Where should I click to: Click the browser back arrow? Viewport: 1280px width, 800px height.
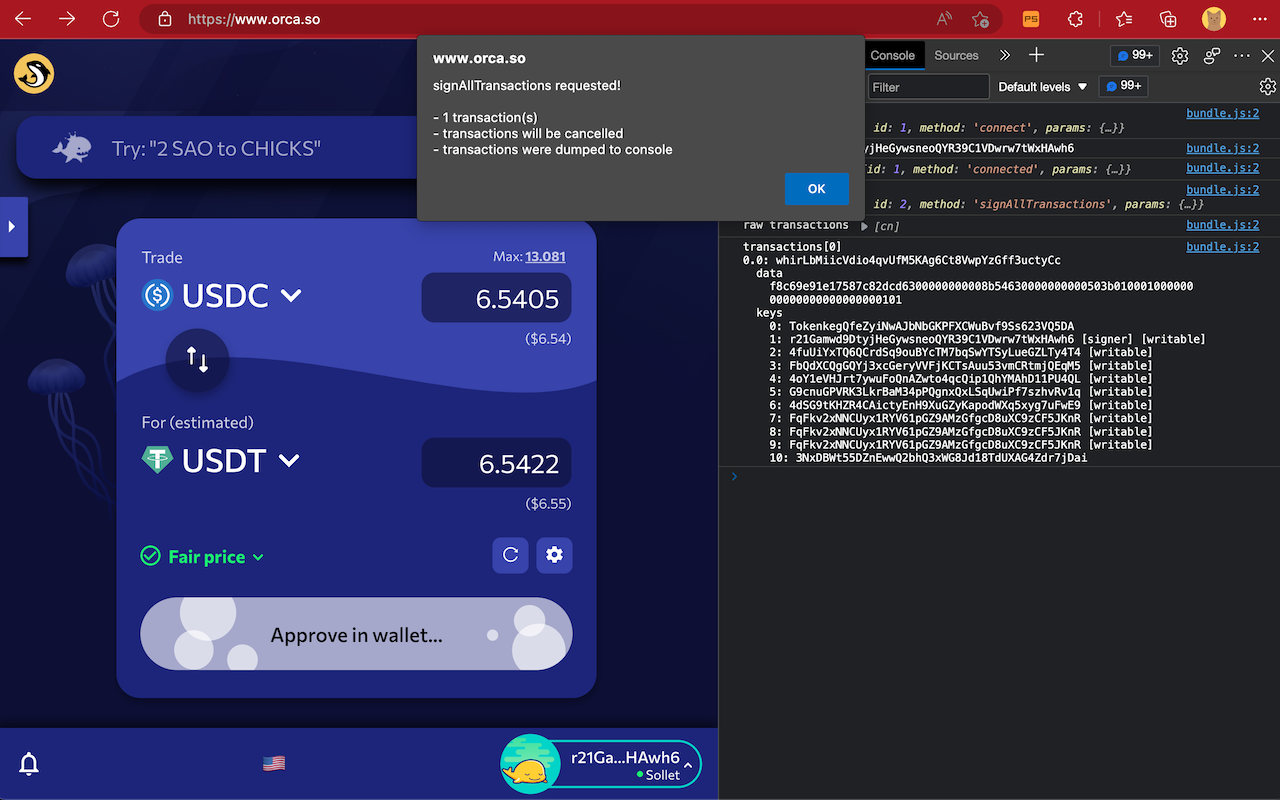22,18
